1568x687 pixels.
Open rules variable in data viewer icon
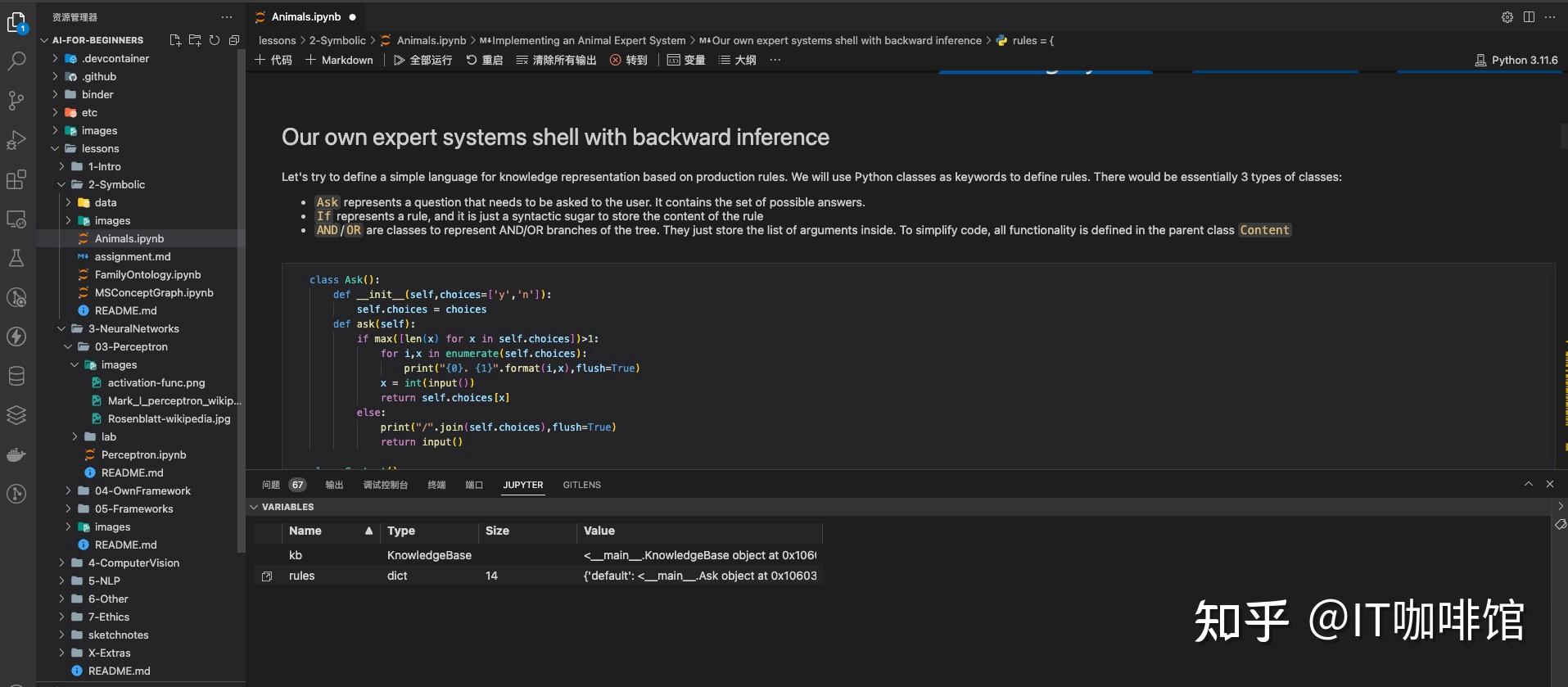(267, 576)
